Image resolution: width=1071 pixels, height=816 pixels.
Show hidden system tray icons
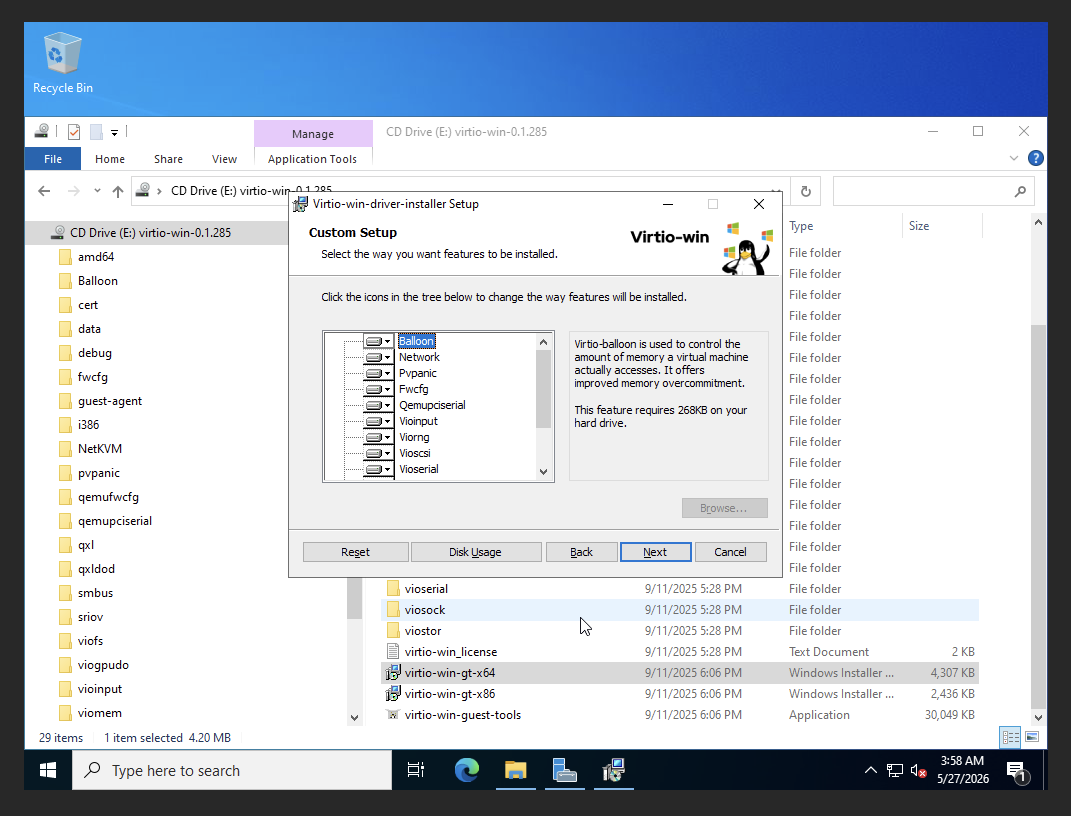pos(870,770)
